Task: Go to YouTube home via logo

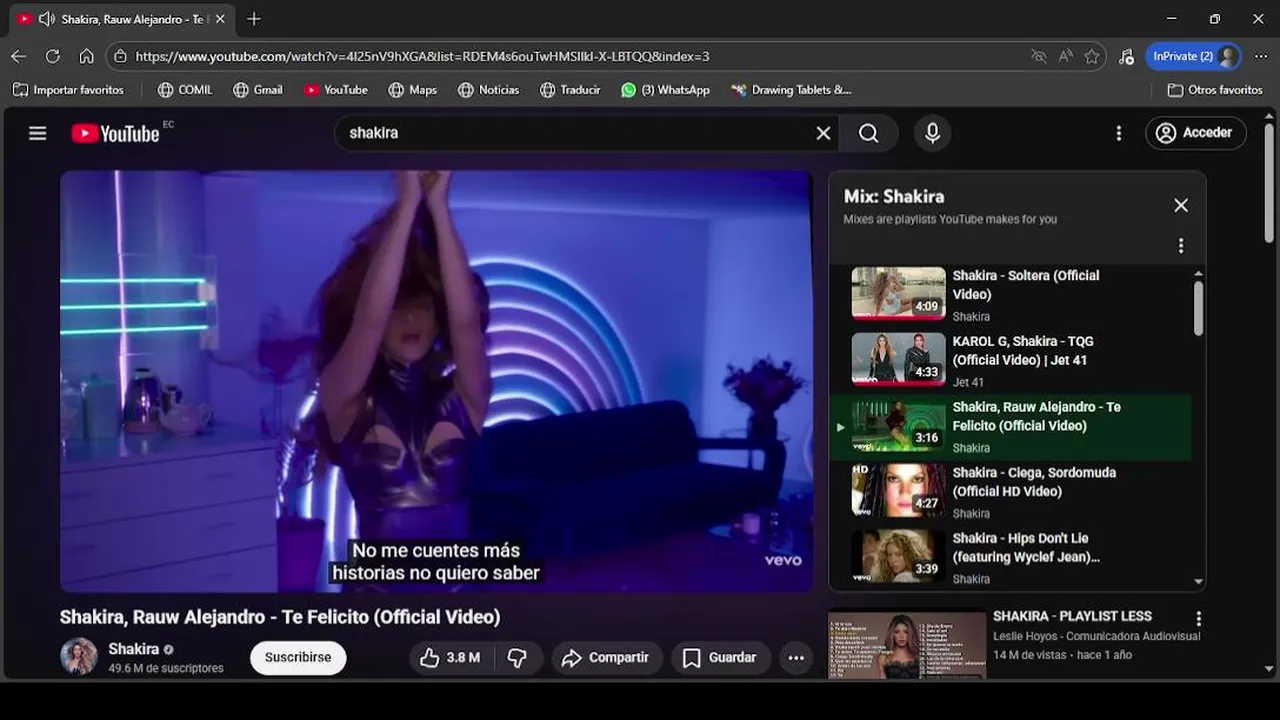Action: coord(115,133)
